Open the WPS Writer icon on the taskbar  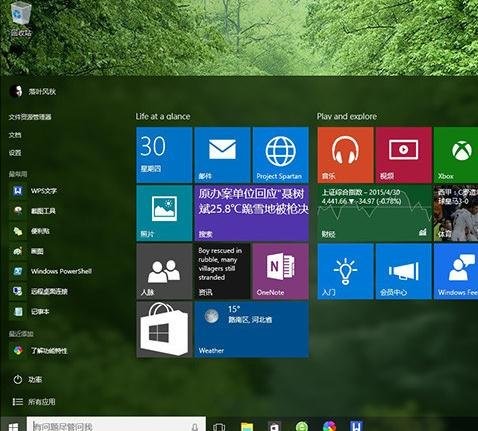pyautogui.click(x=356, y=426)
